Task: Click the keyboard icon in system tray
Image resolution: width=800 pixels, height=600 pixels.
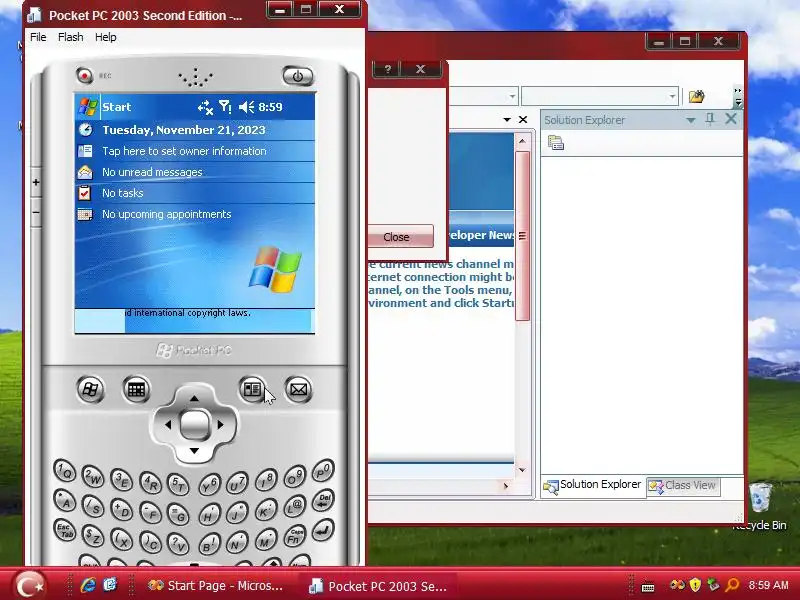Action: pyautogui.click(x=648, y=587)
